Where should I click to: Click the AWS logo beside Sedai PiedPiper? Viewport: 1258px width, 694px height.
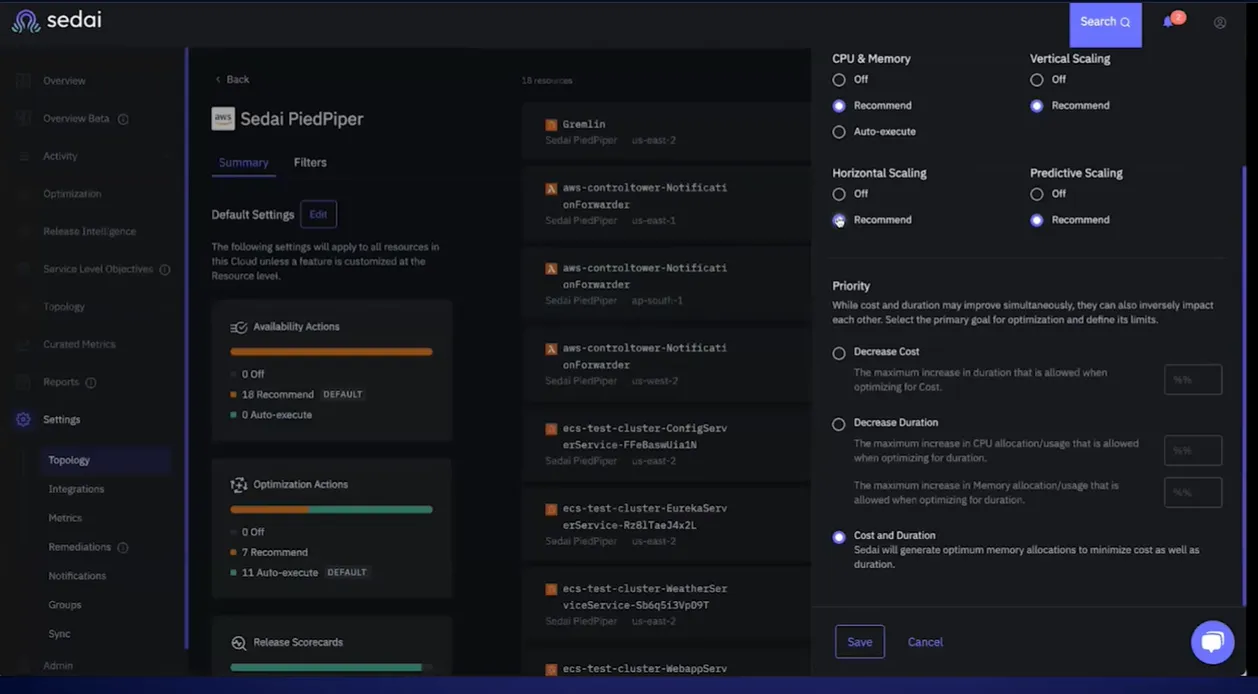(223, 119)
